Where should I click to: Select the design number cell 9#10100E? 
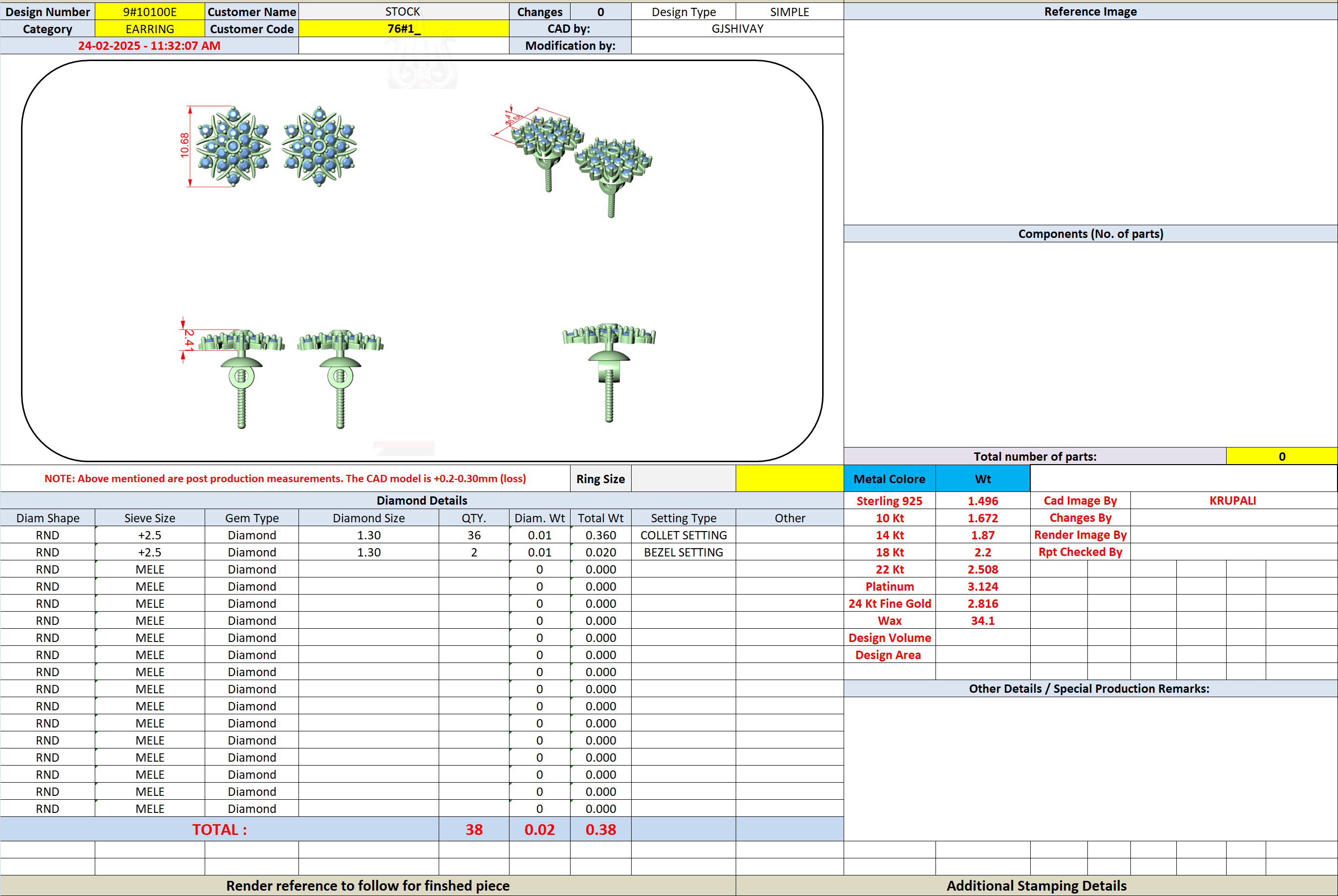pos(149,11)
